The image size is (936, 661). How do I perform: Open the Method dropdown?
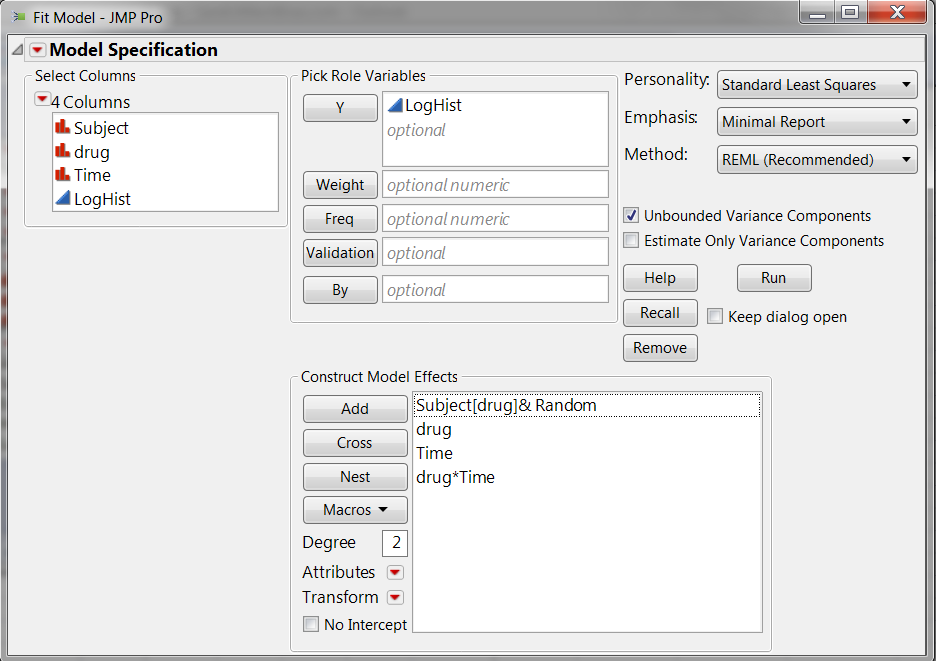pos(817,159)
